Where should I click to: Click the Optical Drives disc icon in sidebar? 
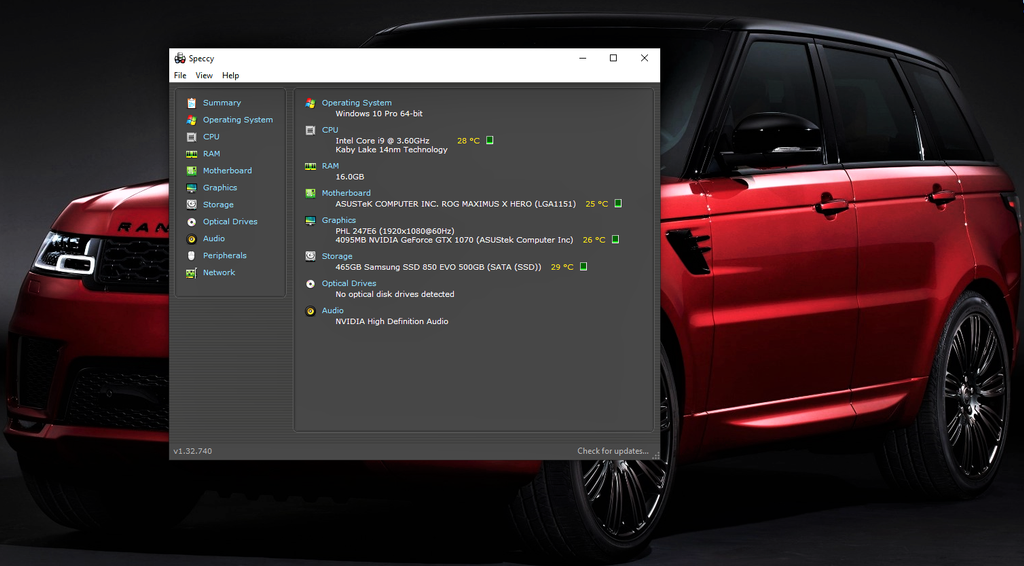tap(191, 222)
